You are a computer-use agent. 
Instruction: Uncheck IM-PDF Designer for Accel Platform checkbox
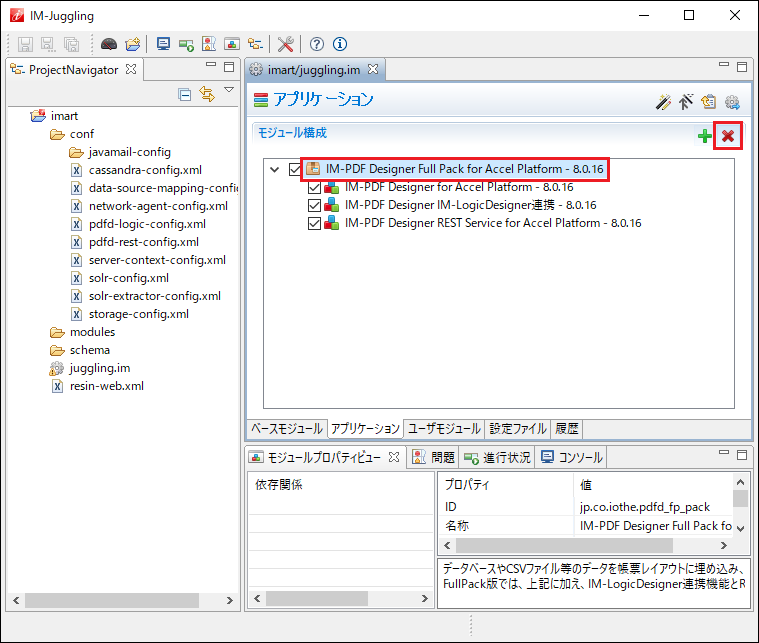314,187
